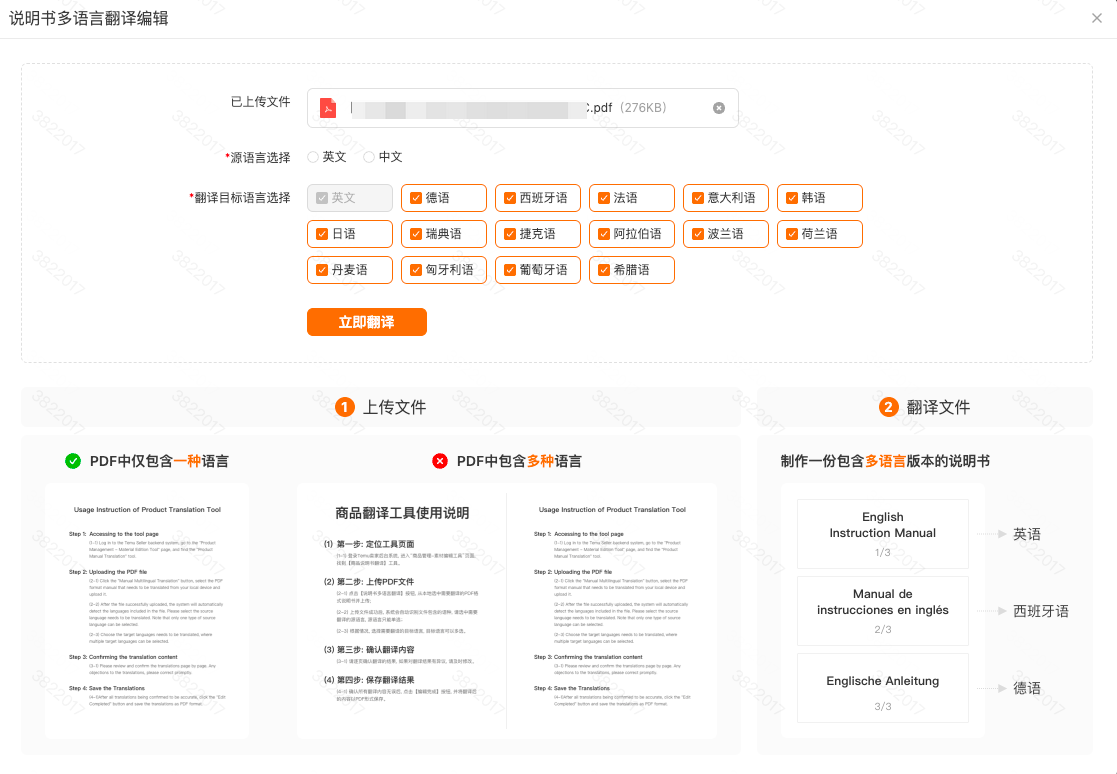Click the English Instruction Manual card
Image resolution: width=1117 pixels, height=774 pixels.
coord(882,534)
